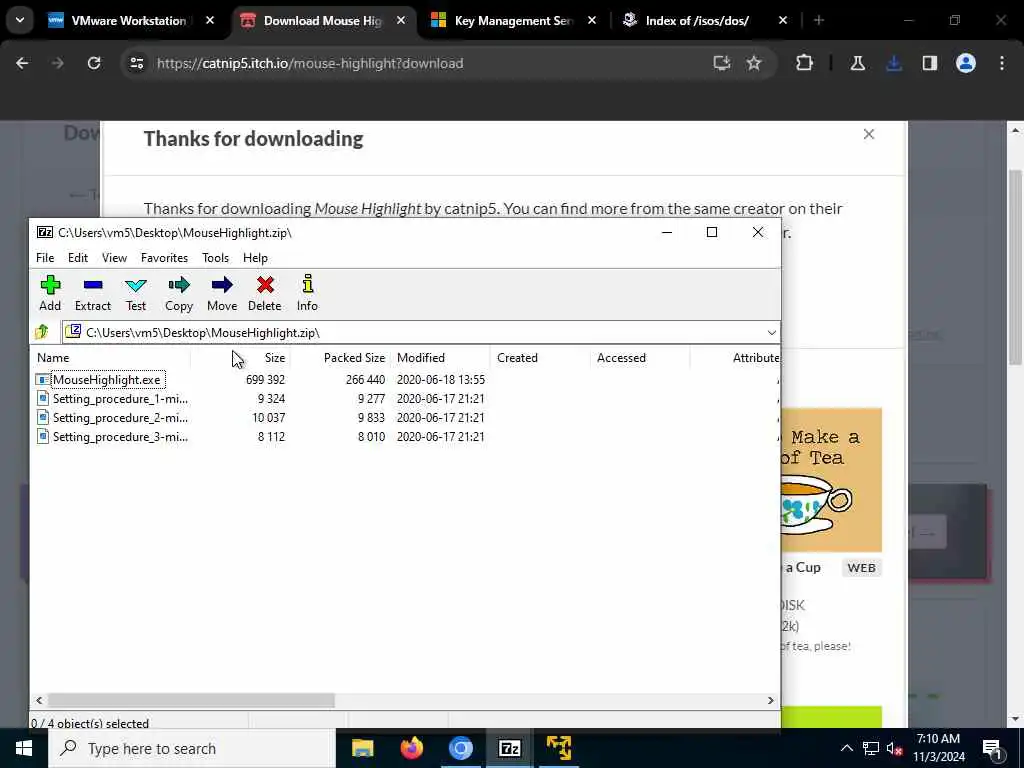
Task: Click the horizontal scrollbar thumb in 7-Zip
Action: coord(191,700)
